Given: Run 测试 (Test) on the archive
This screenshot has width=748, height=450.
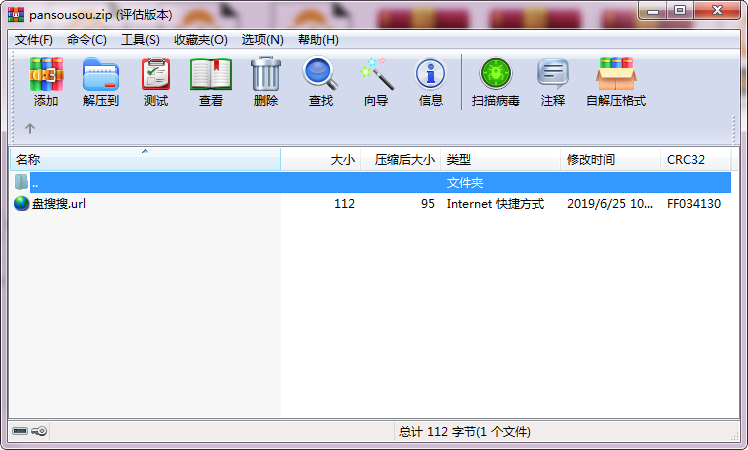Looking at the screenshot, I should pos(156,74).
